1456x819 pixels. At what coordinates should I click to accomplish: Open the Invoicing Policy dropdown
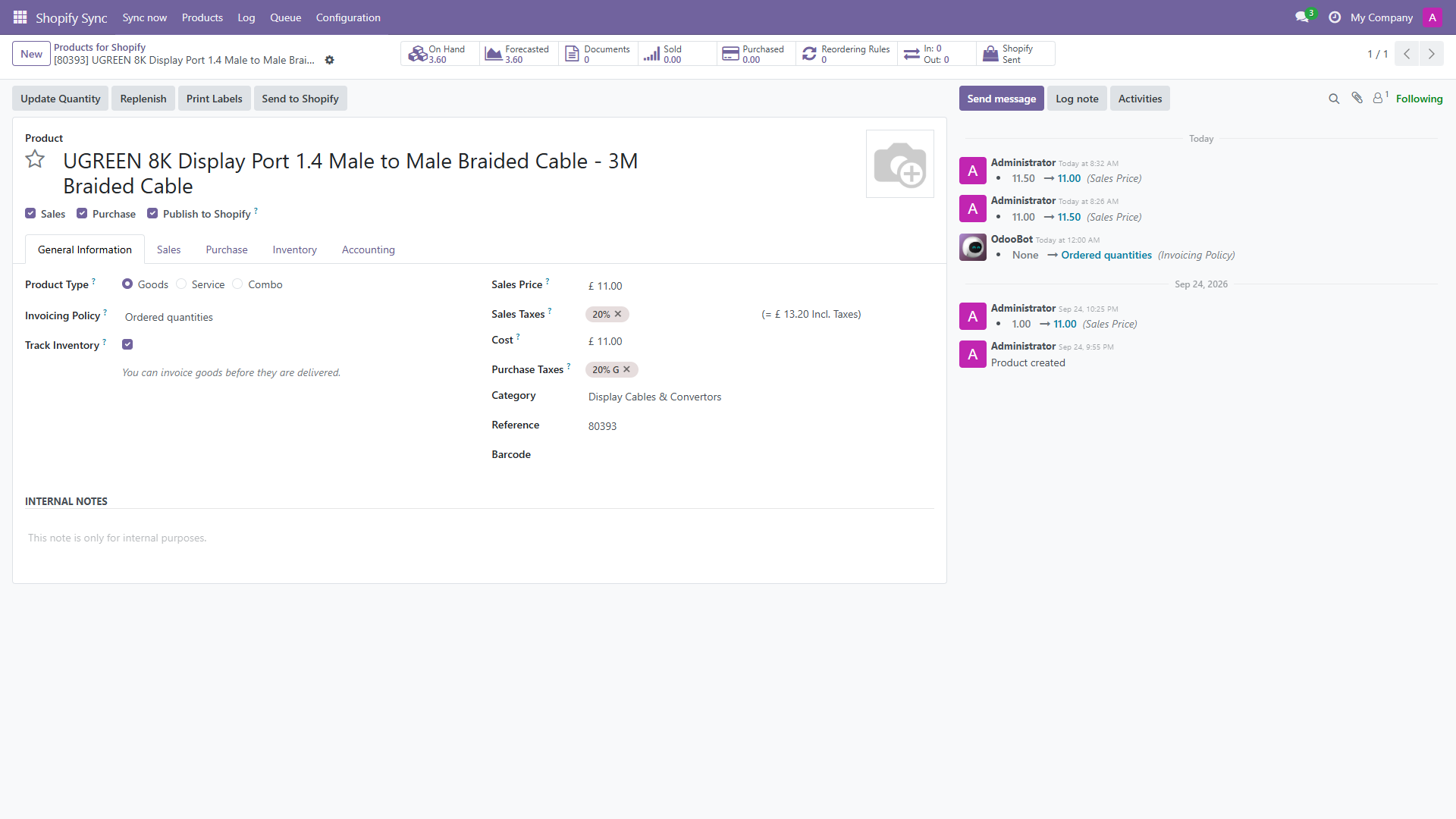click(x=294, y=317)
